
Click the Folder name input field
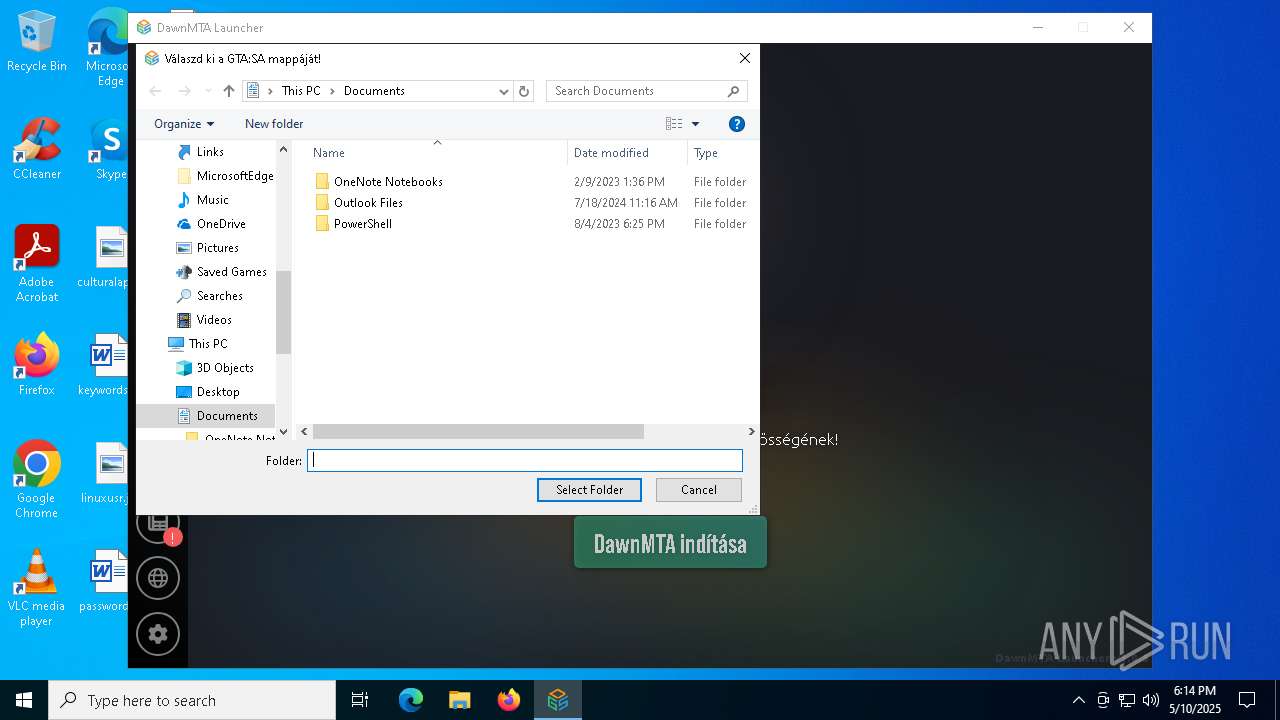point(525,461)
